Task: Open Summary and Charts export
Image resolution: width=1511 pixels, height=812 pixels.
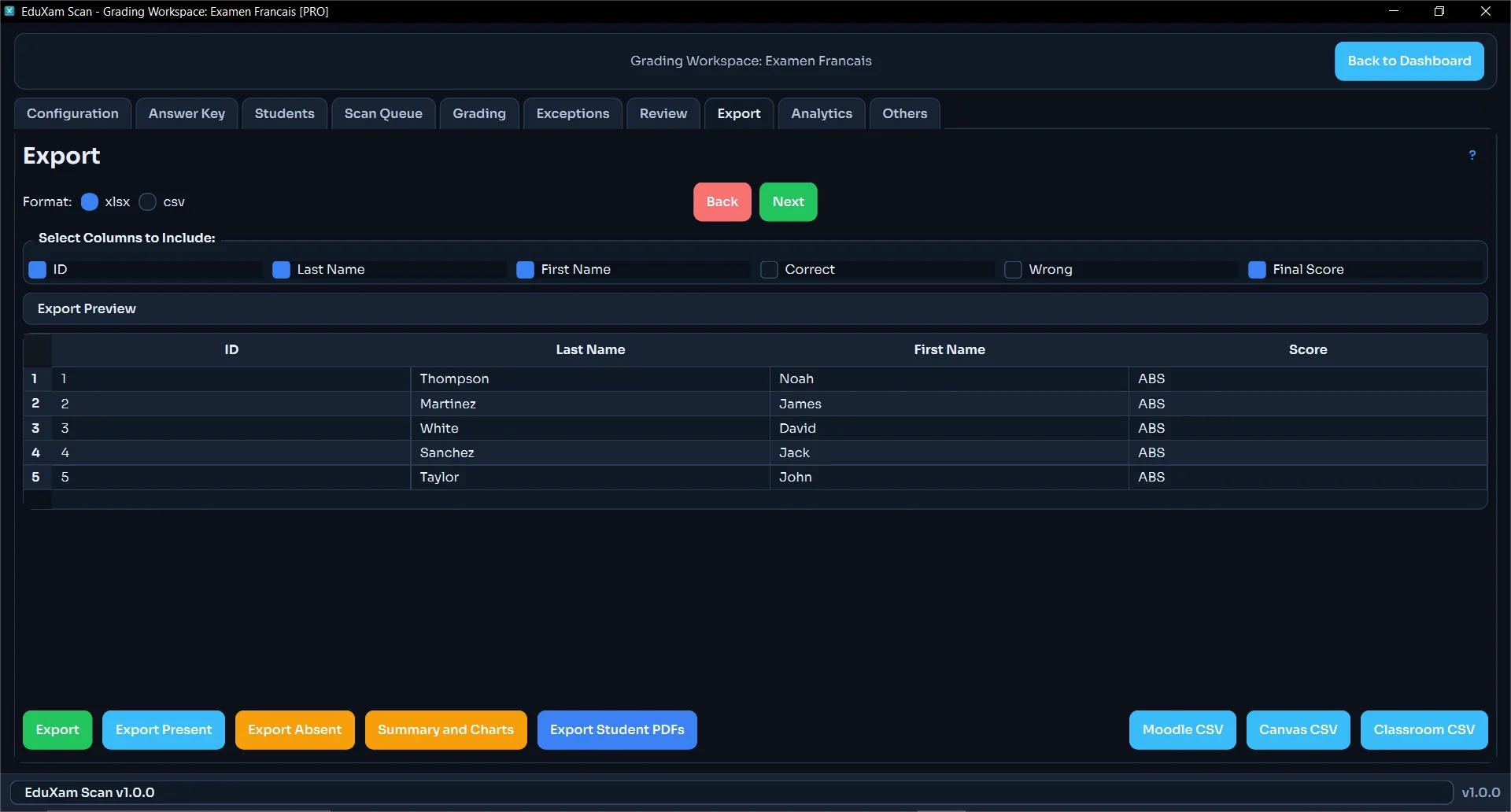Action: (x=445, y=730)
